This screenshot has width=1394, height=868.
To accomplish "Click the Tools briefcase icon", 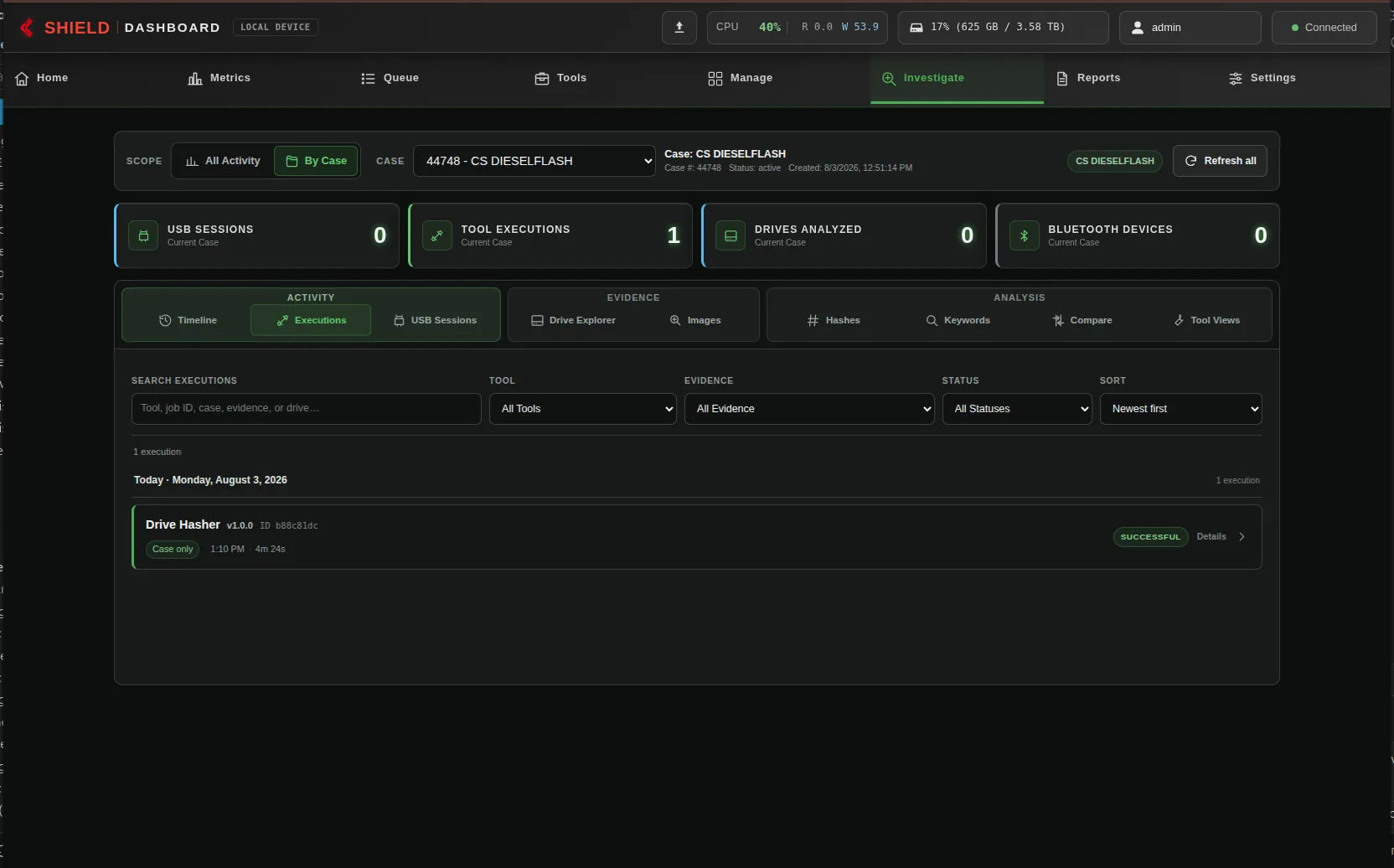I will pyautogui.click(x=542, y=78).
